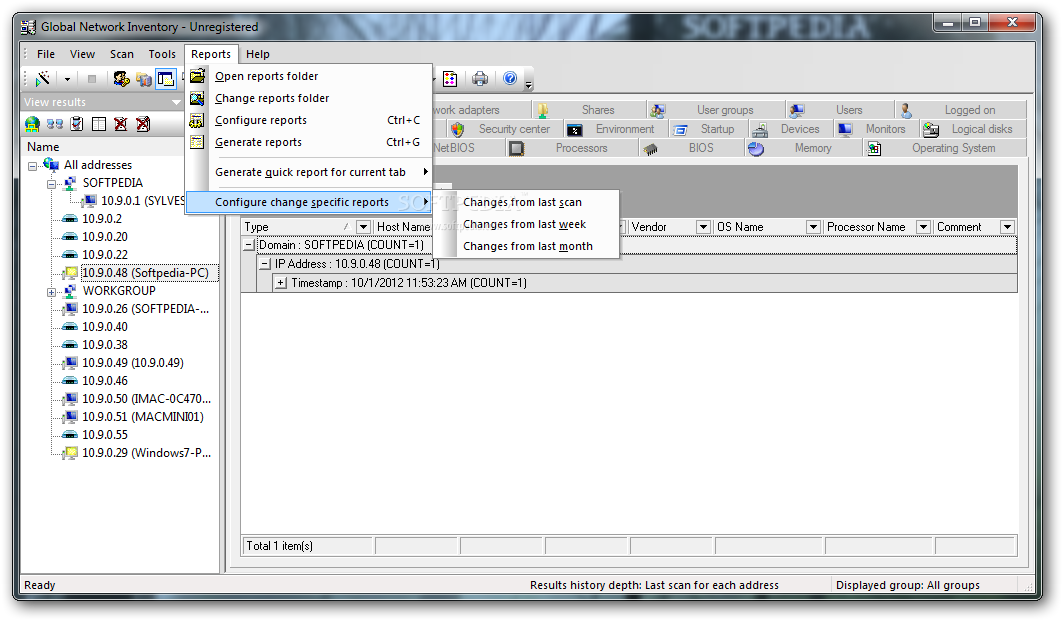The height and width of the screenshot is (621, 1063).
Task: Click the Generate reports menu icon
Action: coord(197,142)
